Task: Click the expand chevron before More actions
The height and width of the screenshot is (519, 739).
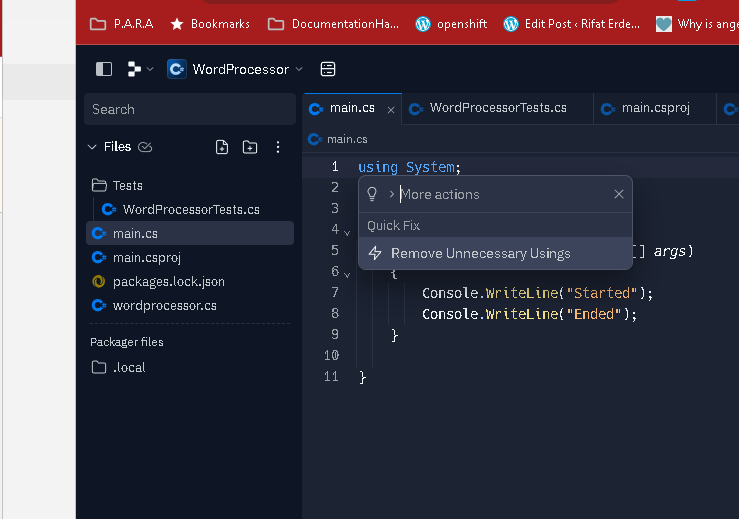Action: pos(391,194)
